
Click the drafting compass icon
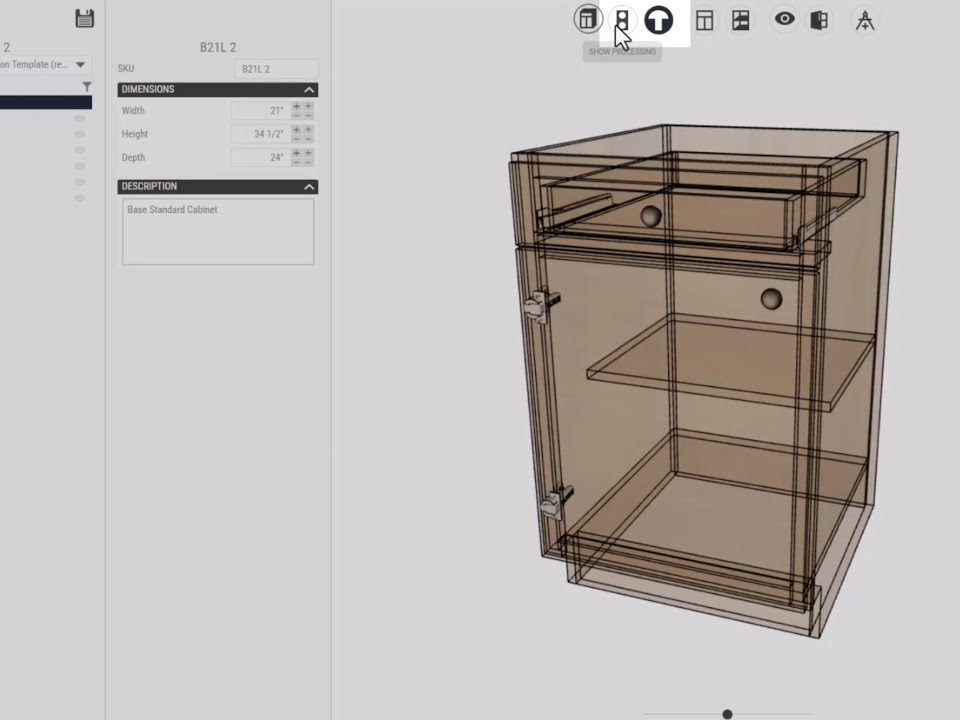pyautogui.click(x=865, y=20)
